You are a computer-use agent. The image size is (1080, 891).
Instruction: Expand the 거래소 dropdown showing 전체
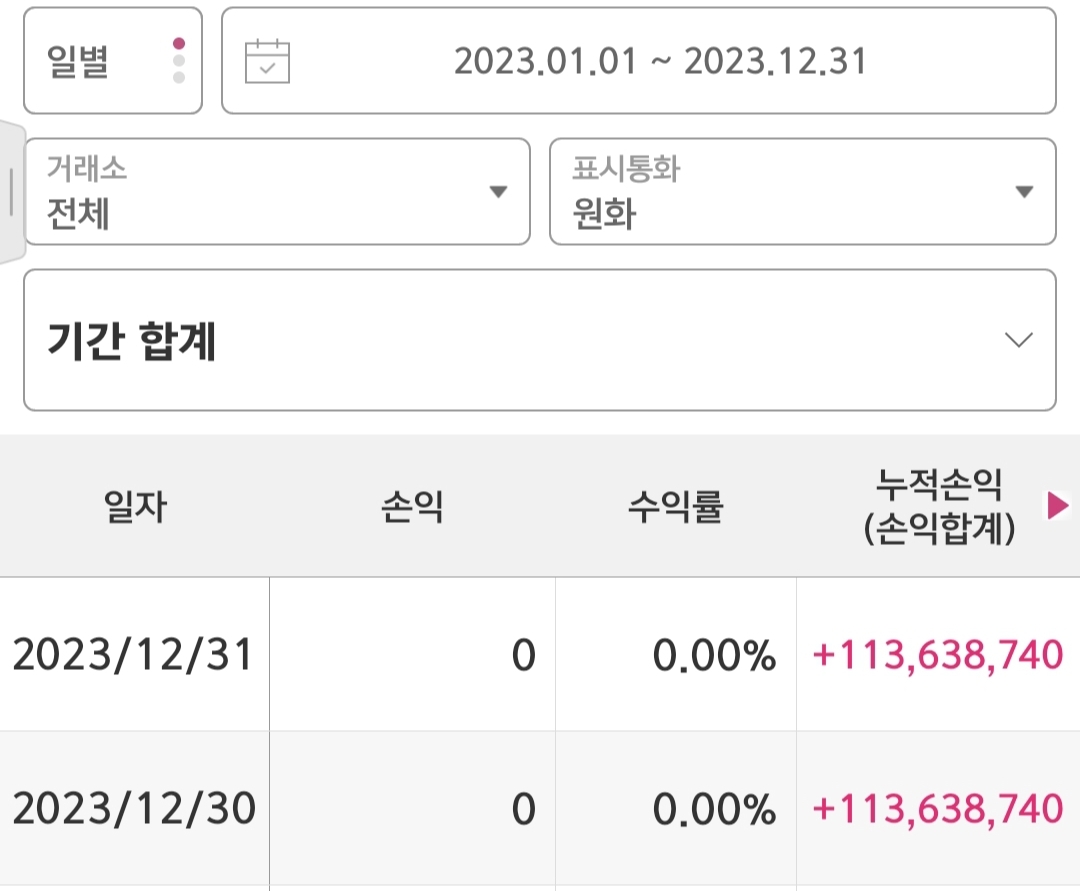[277, 191]
